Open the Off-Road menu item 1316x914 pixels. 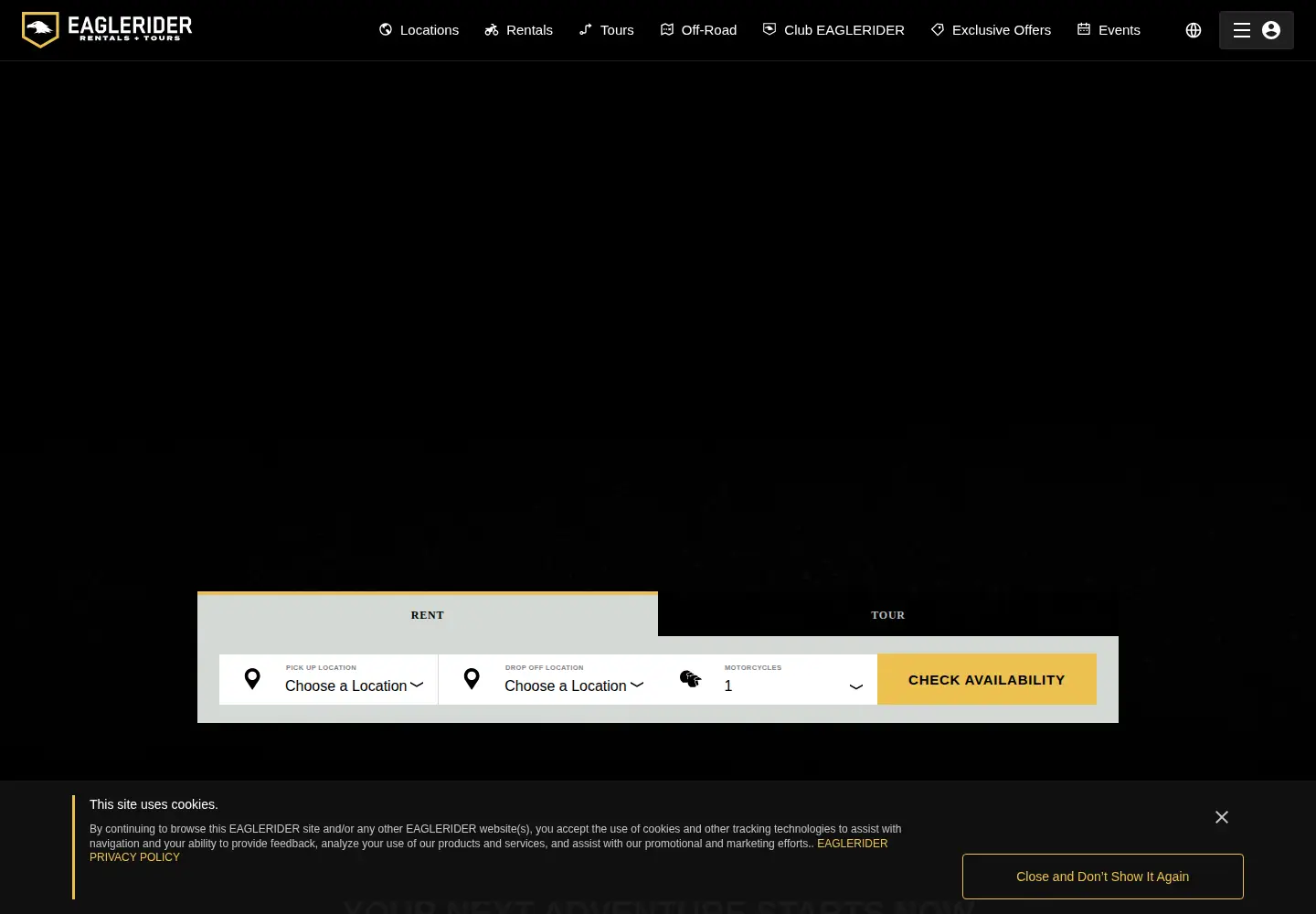coord(699,30)
